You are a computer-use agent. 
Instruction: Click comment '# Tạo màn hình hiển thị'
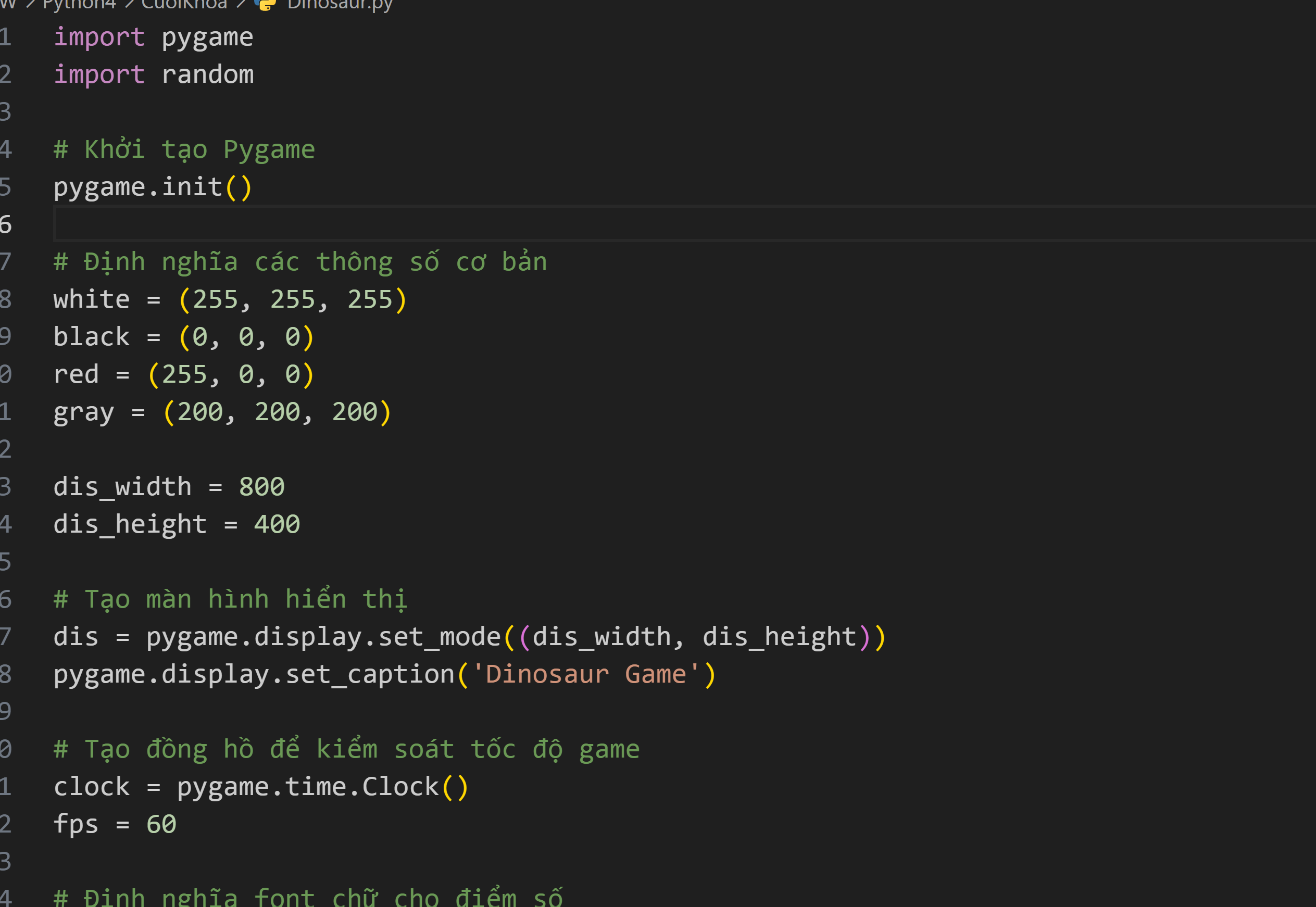(x=230, y=600)
